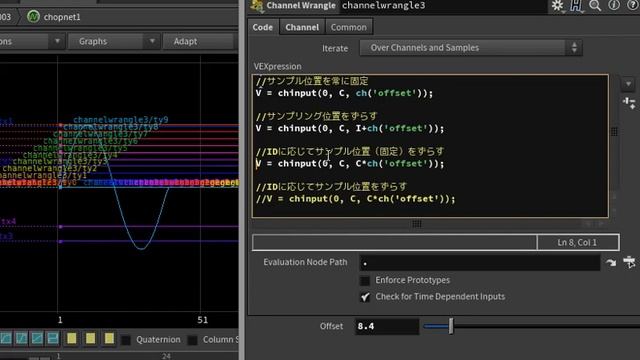The height and width of the screenshot is (360, 640).
Task: Click the blue dip of the waveform curve
Action: point(141,247)
